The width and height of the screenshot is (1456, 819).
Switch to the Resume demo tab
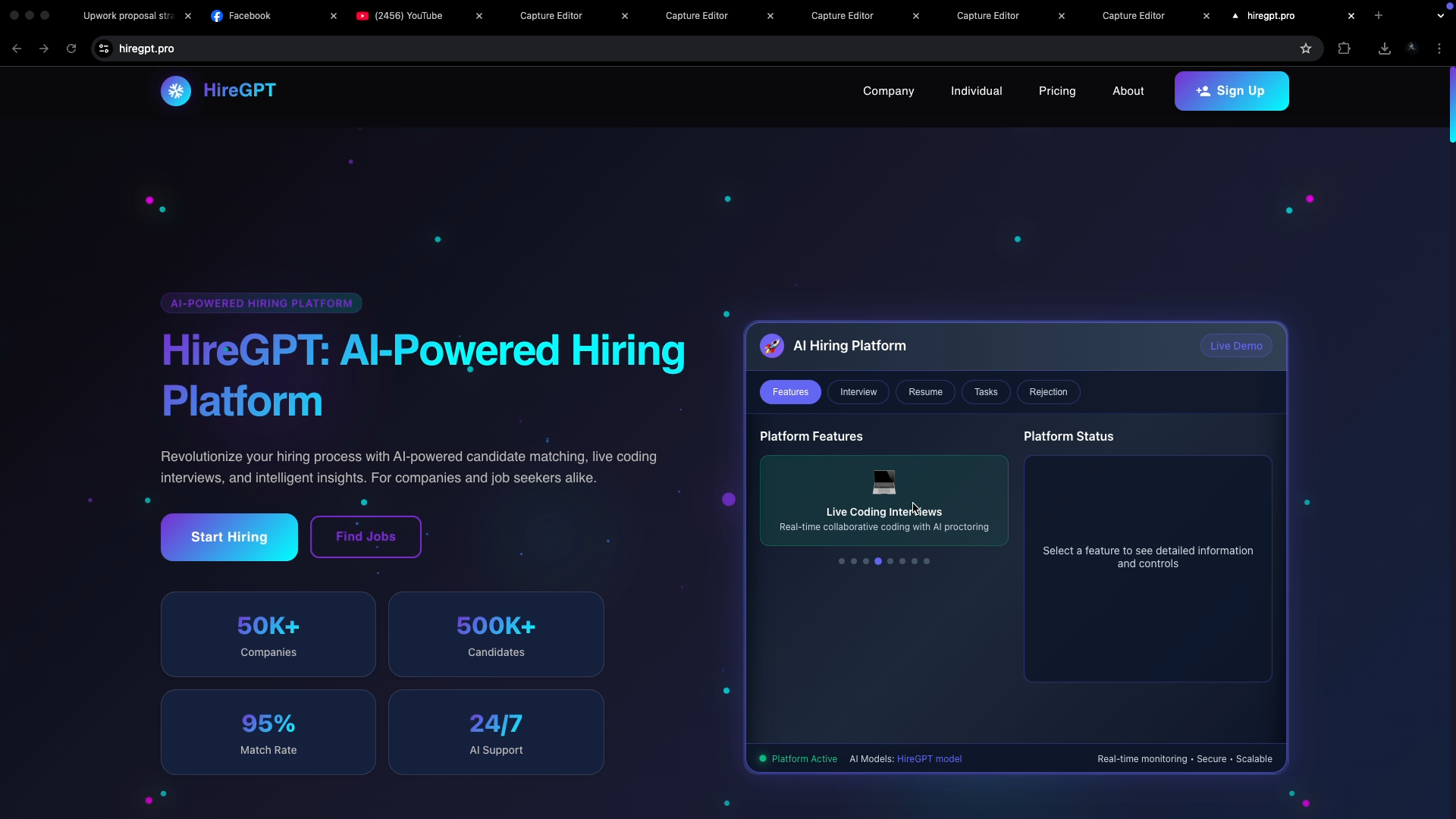pos(925,392)
